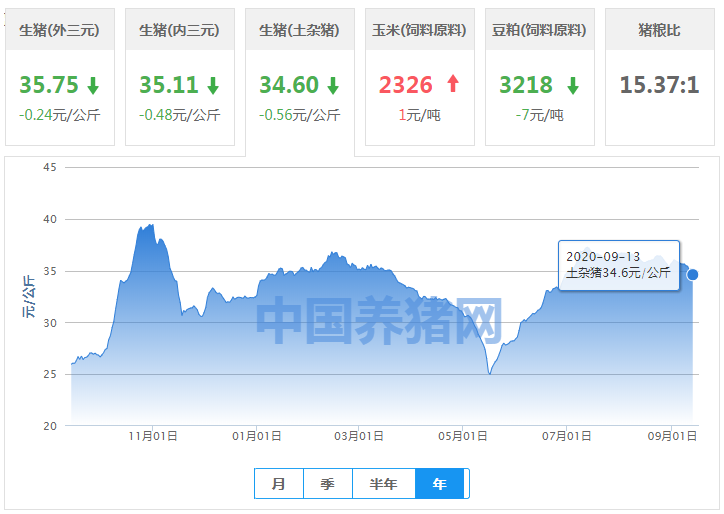Click the 中国养猪网 watermark on chart

pyautogui.click(x=378, y=321)
